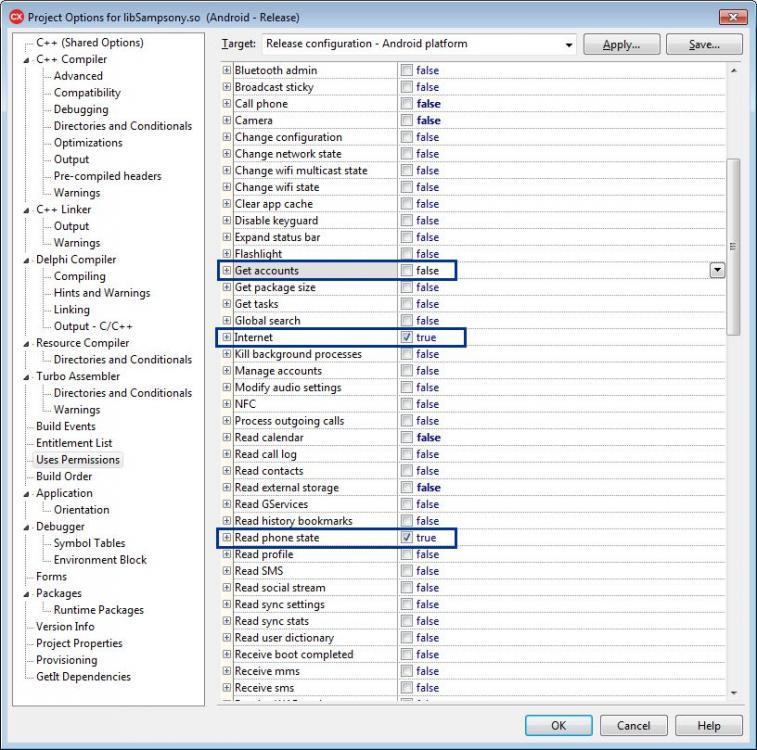757x750 pixels.
Task: Expand the Read phone state permission row
Action: [226, 537]
